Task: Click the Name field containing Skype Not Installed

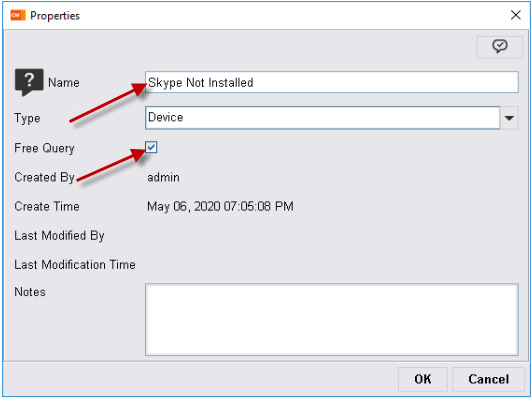Action: click(x=332, y=82)
